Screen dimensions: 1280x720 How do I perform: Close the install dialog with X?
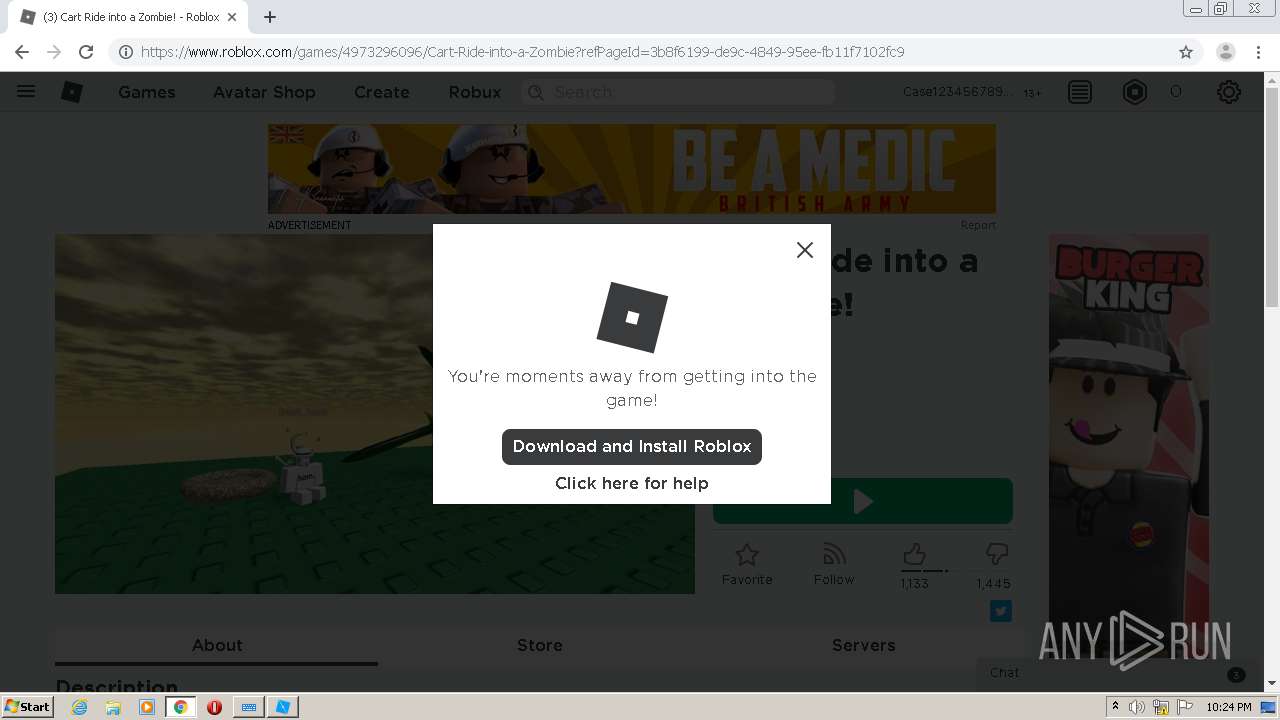[x=805, y=250]
